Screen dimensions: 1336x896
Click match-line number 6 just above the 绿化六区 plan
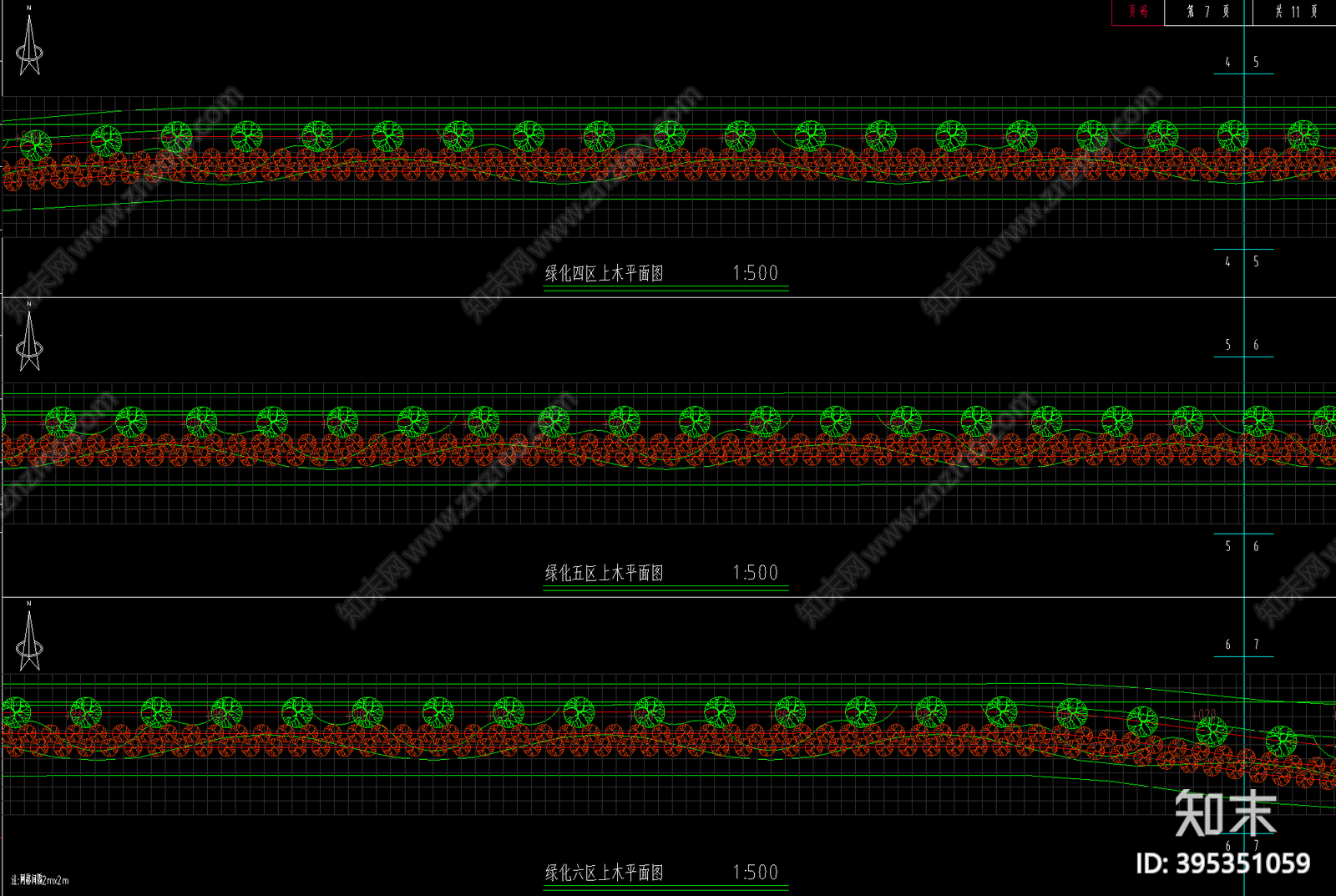pyautogui.click(x=1227, y=645)
